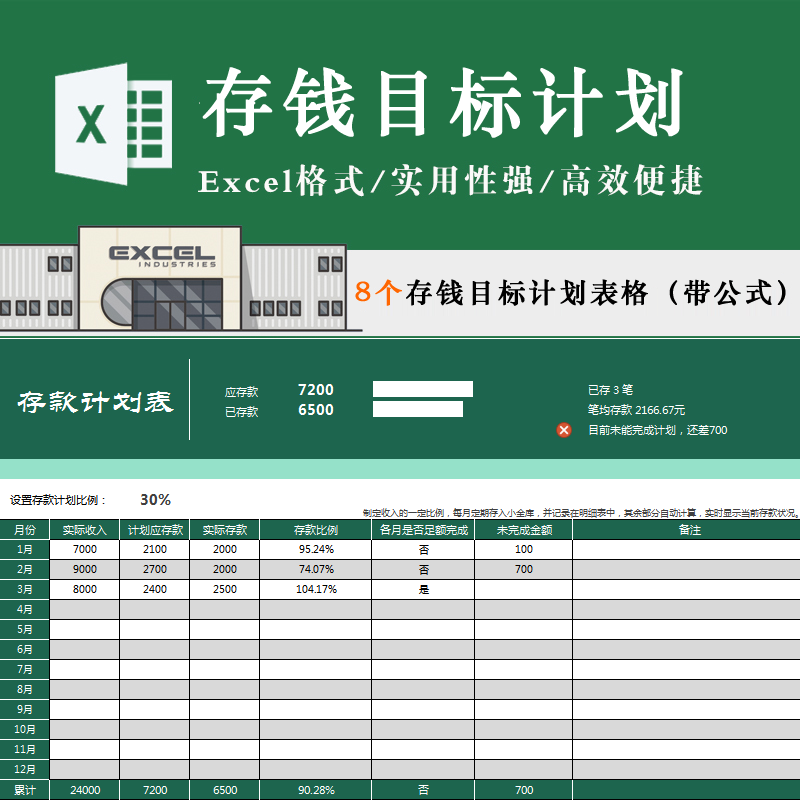
Task: Click the 笔均存款 2166.67元 text
Action: pyautogui.click(x=636, y=410)
